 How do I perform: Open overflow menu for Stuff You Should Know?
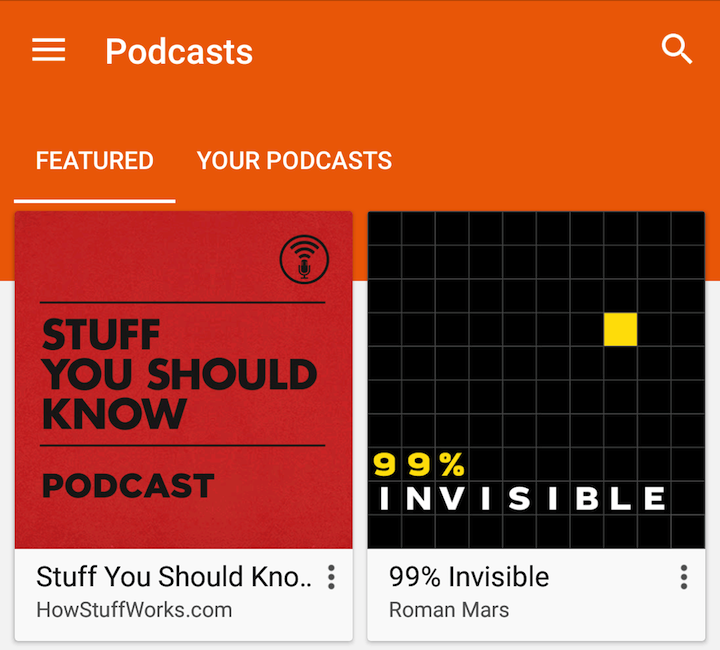331,577
